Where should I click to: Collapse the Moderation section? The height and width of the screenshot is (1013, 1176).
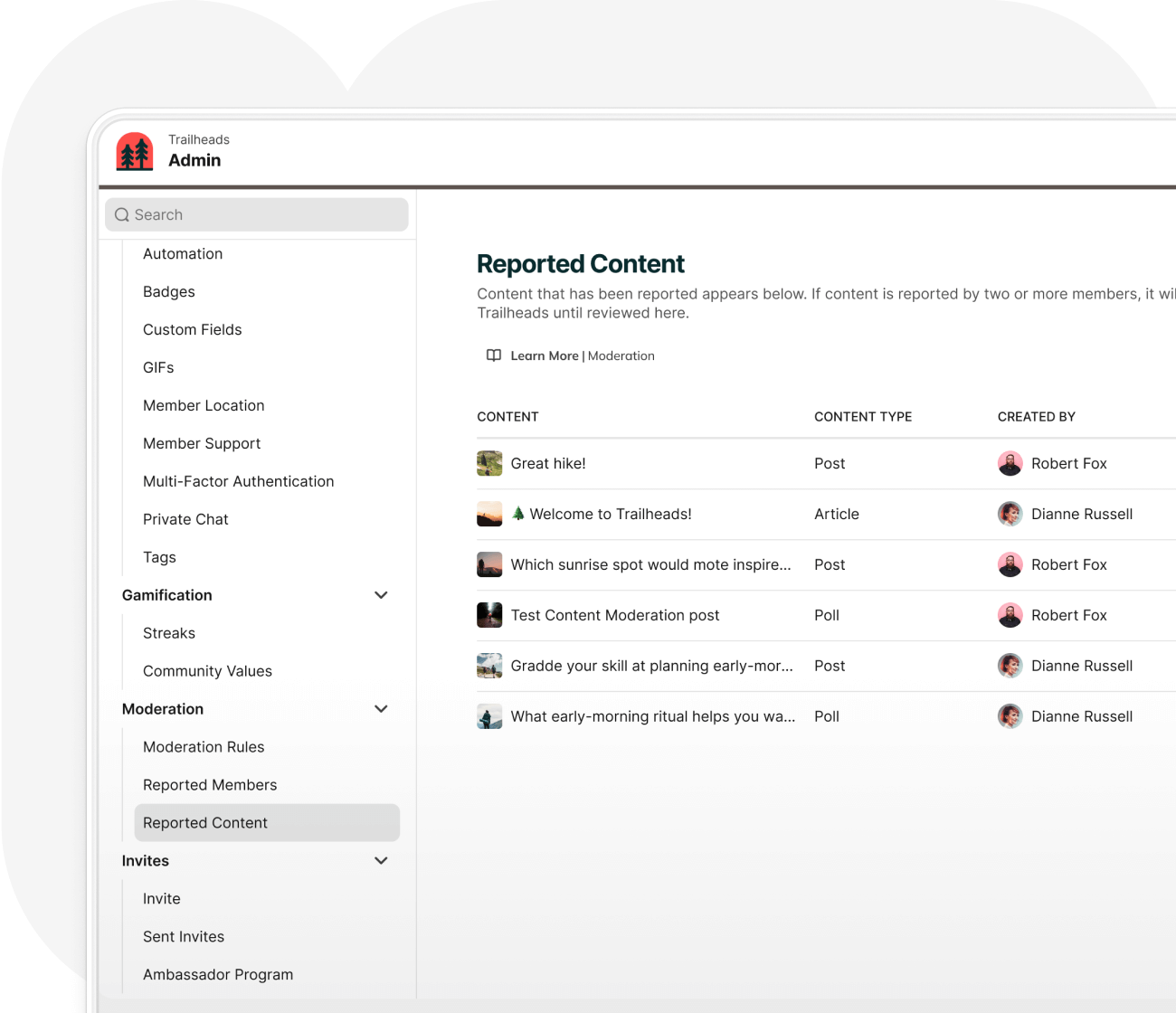point(381,708)
